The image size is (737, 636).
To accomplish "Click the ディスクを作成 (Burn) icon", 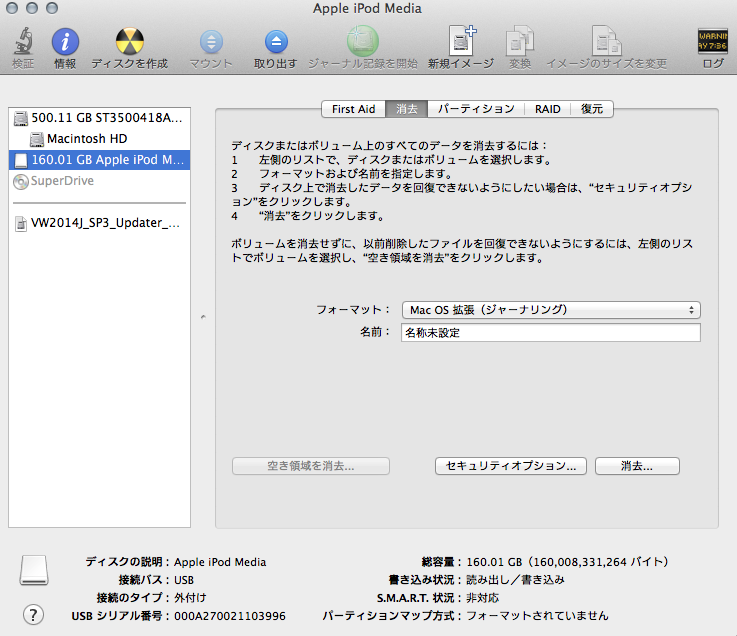I will click(129, 43).
